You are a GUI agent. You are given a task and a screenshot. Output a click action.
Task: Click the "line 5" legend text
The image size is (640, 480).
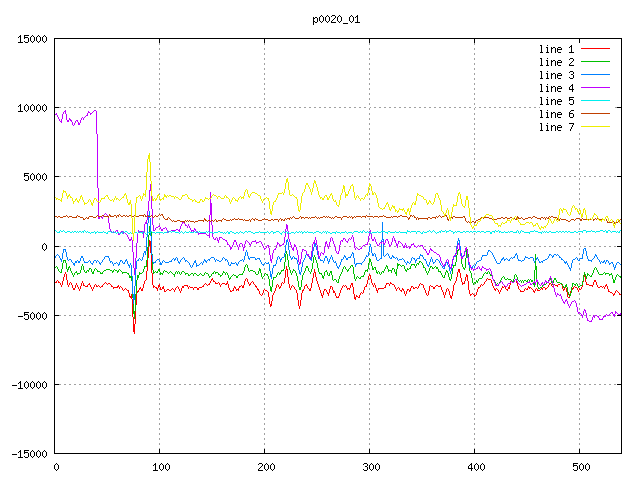(x=556, y=101)
